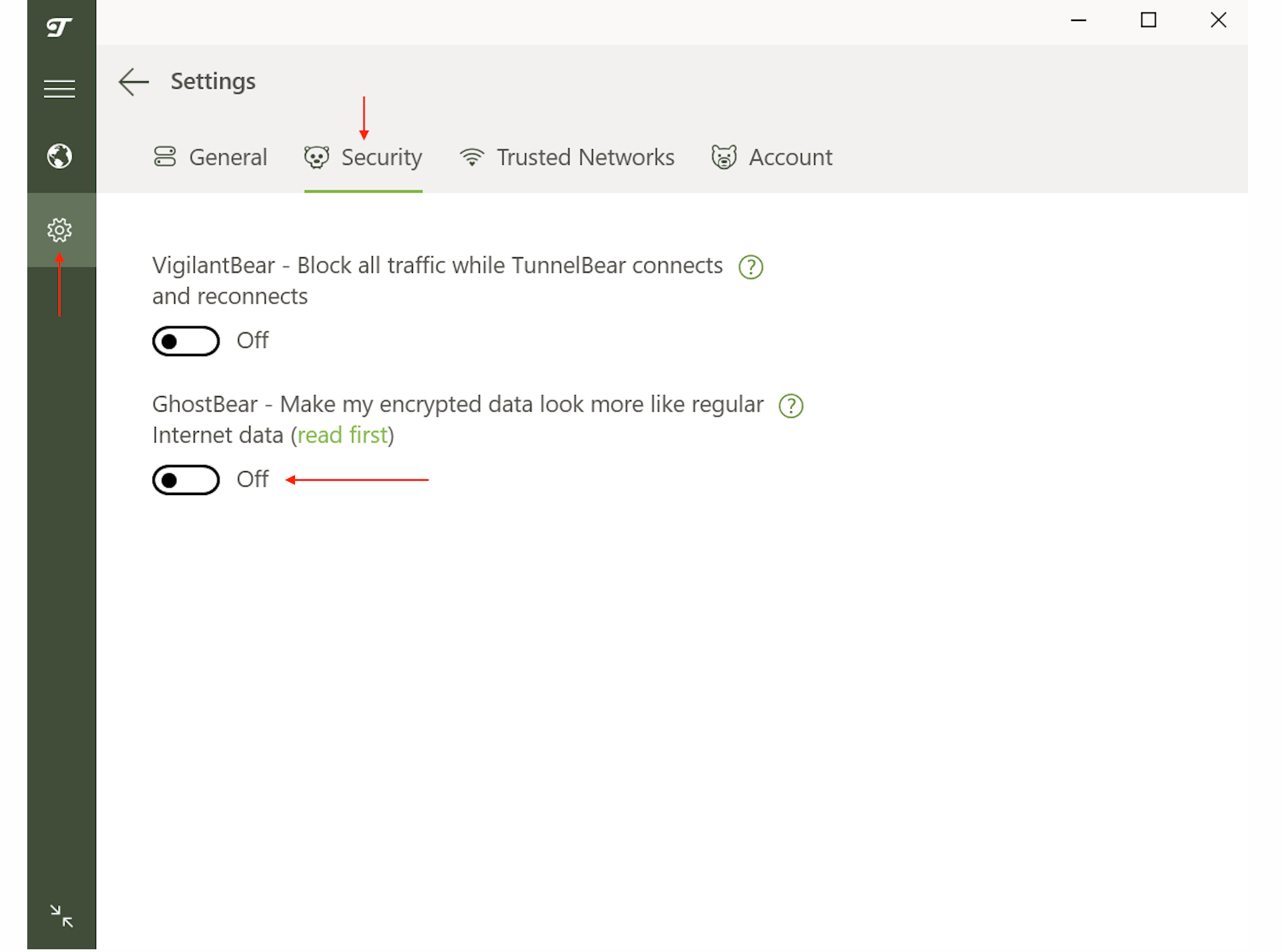Close the TunnelBear window
Screen dimensions: 1282x952
click(1219, 20)
